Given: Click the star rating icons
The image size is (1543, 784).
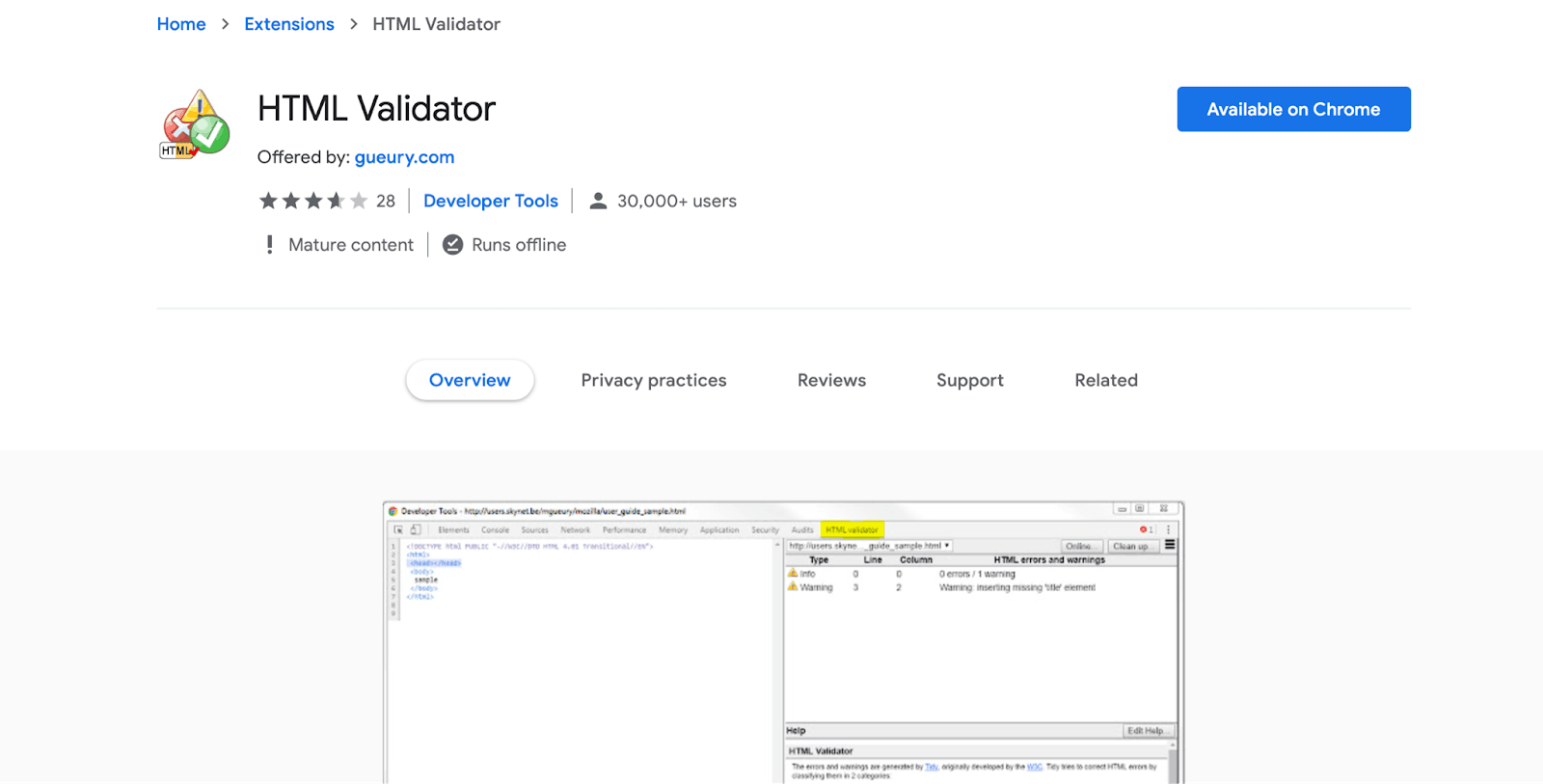Looking at the screenshot, I should tap(313, 201).
